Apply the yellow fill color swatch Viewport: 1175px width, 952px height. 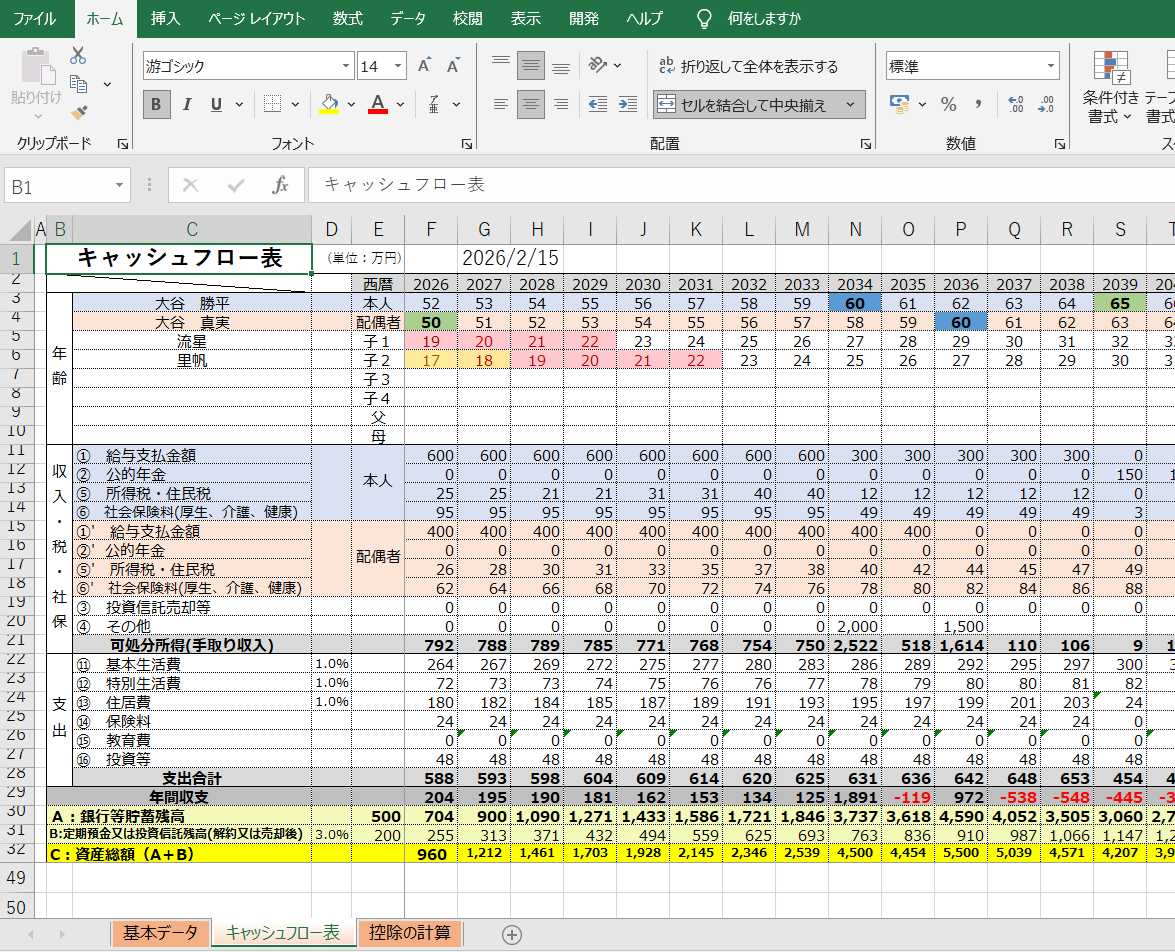(x=329, y=104)
